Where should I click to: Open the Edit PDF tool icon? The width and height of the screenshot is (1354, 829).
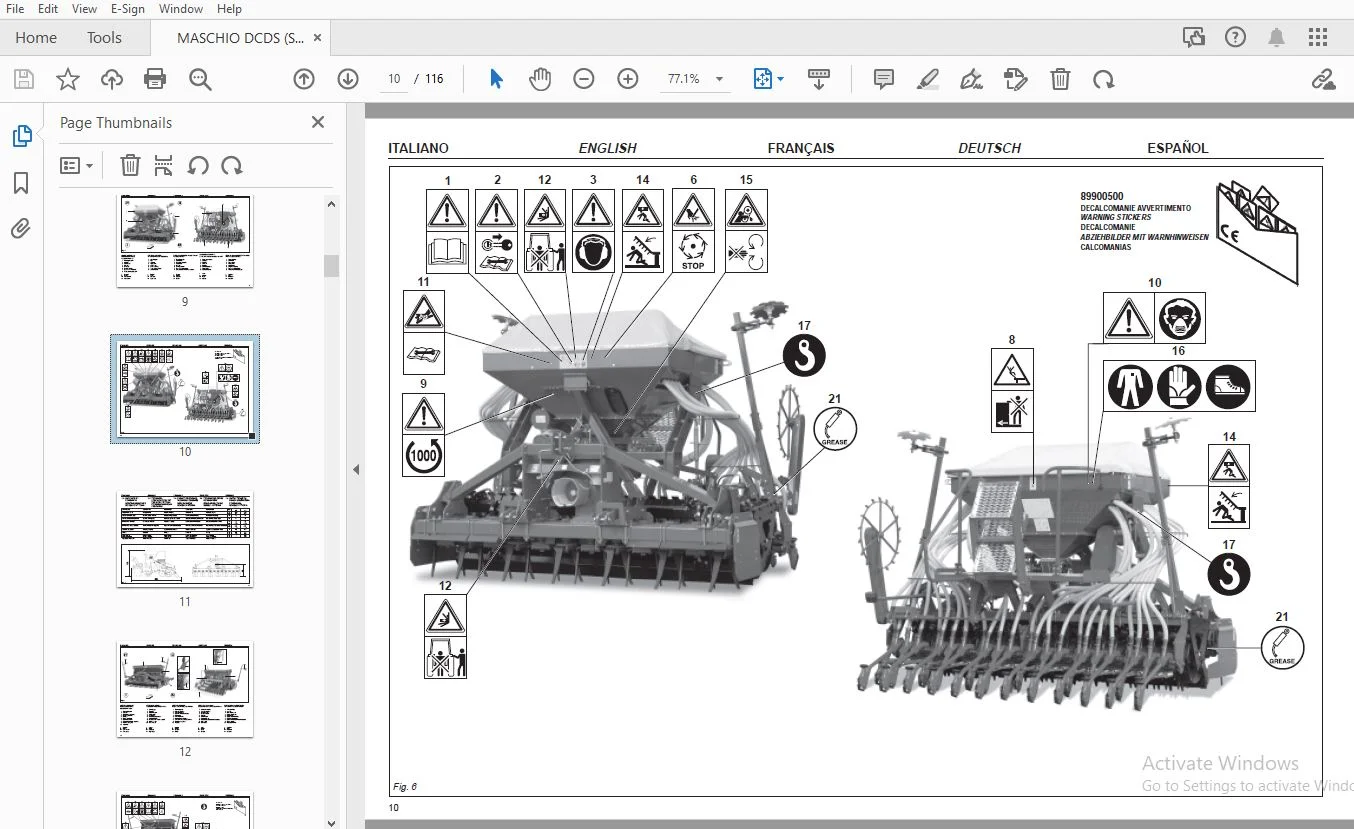pos(1016,79)
